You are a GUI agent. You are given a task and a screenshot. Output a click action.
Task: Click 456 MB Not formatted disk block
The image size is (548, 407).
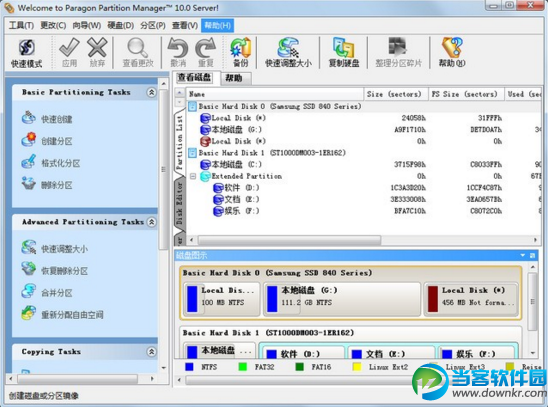[x=471, y=299]
